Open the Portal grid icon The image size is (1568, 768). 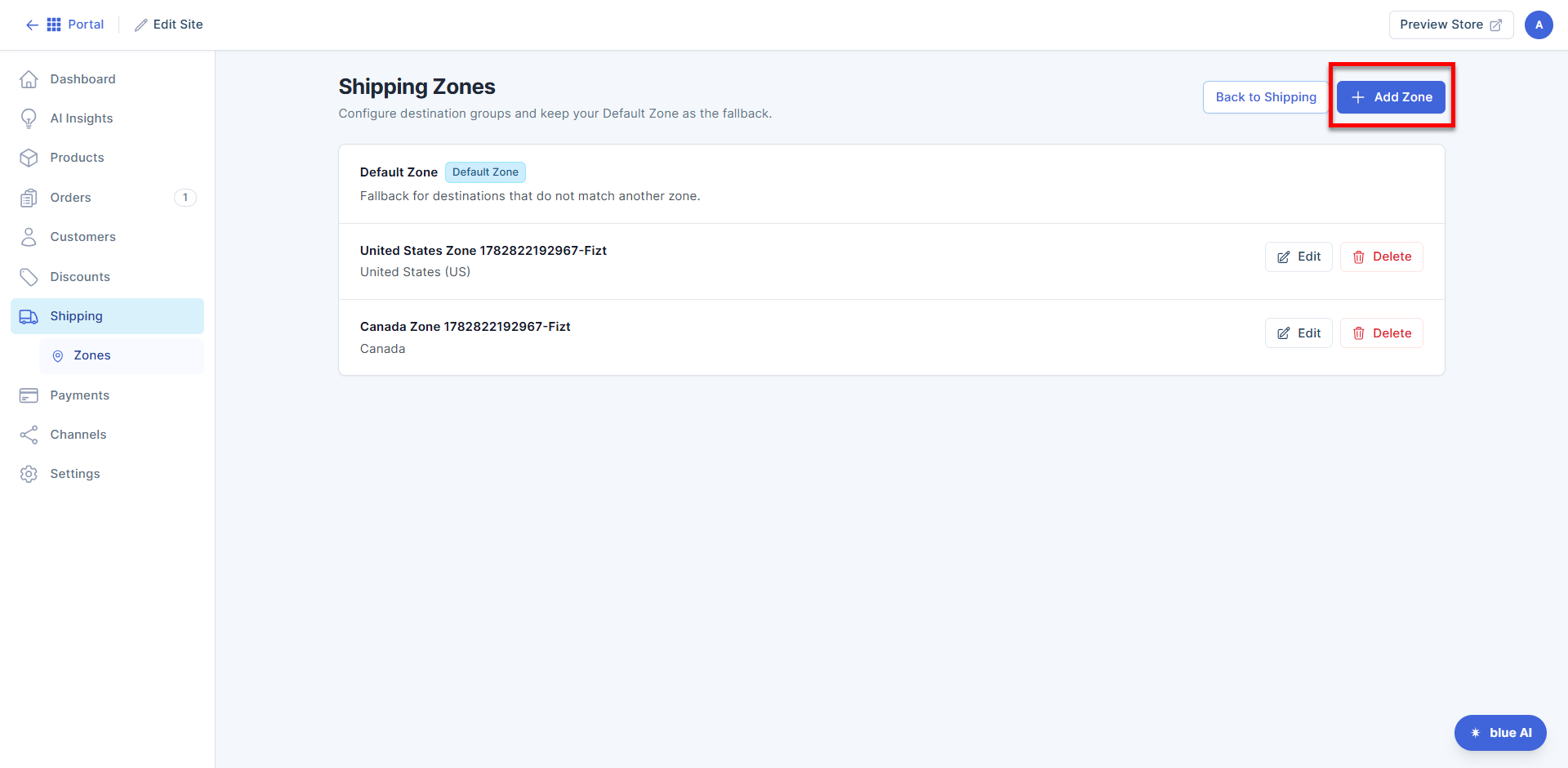54,25
